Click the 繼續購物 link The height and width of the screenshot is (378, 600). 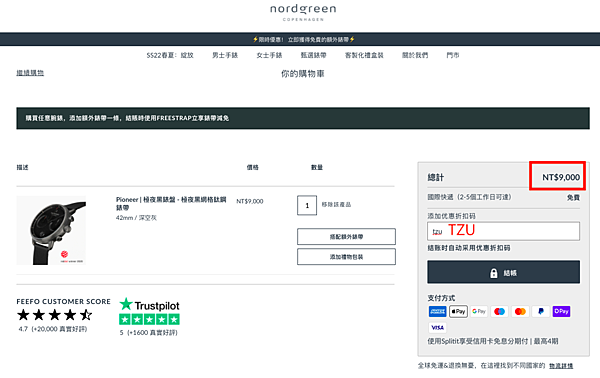point(30,73)
